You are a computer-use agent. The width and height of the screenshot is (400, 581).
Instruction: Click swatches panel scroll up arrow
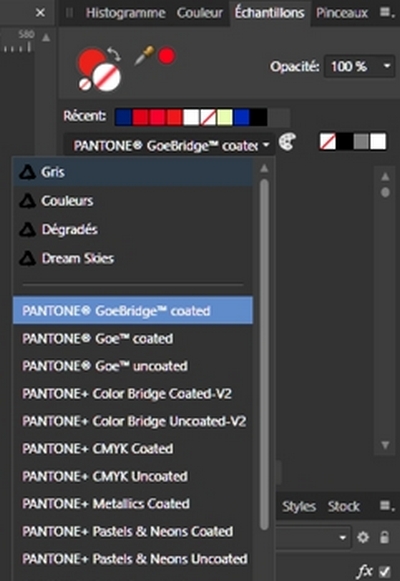point(385,177)
